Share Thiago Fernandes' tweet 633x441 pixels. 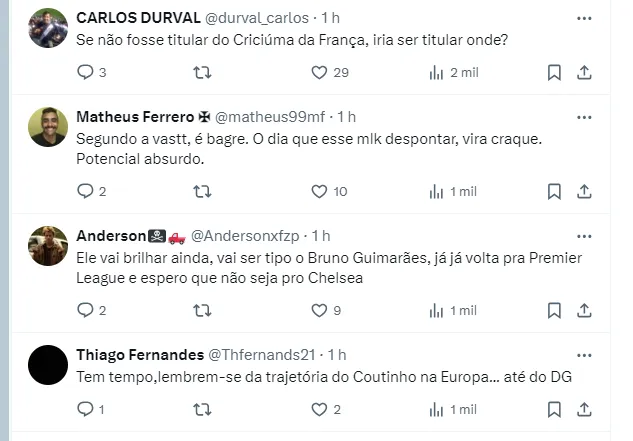[x=585, y=409]
